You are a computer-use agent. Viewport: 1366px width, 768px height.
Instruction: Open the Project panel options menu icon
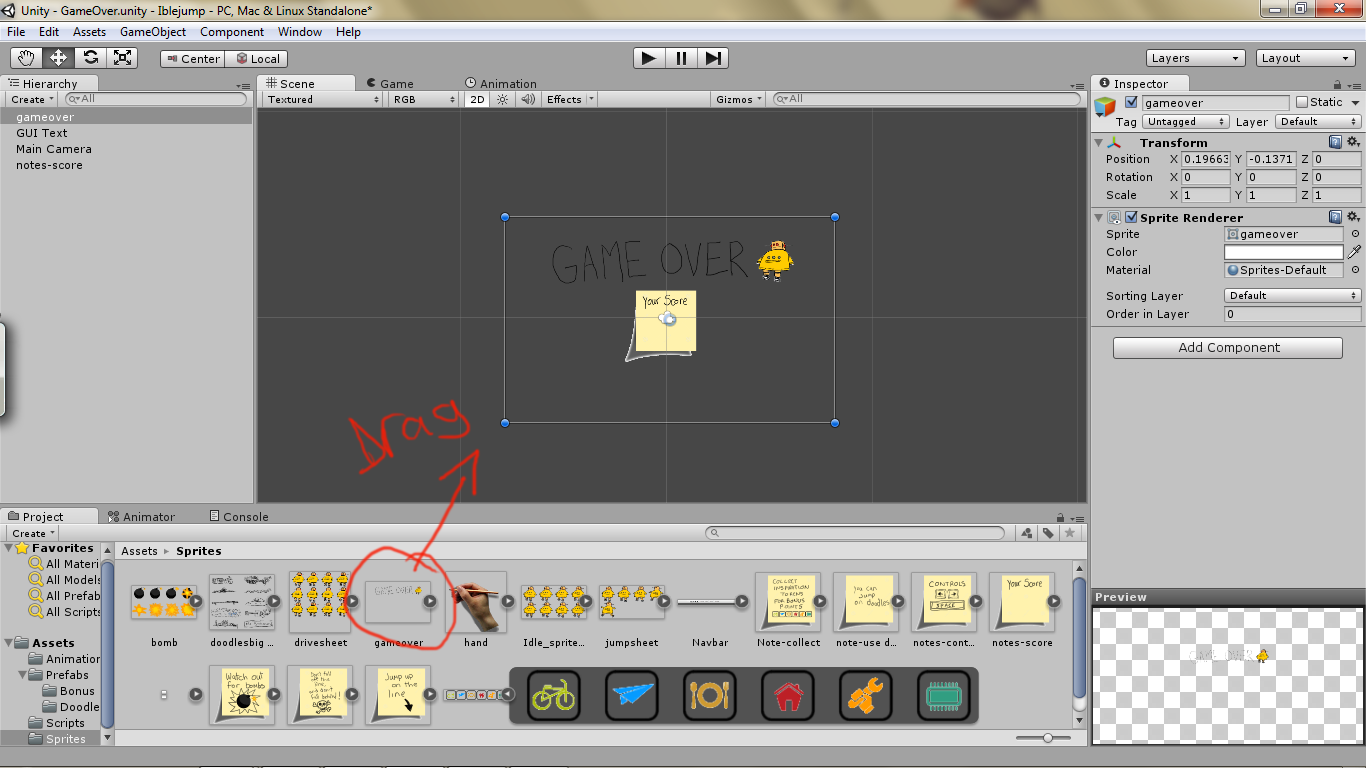click(x=1078, y=519)
